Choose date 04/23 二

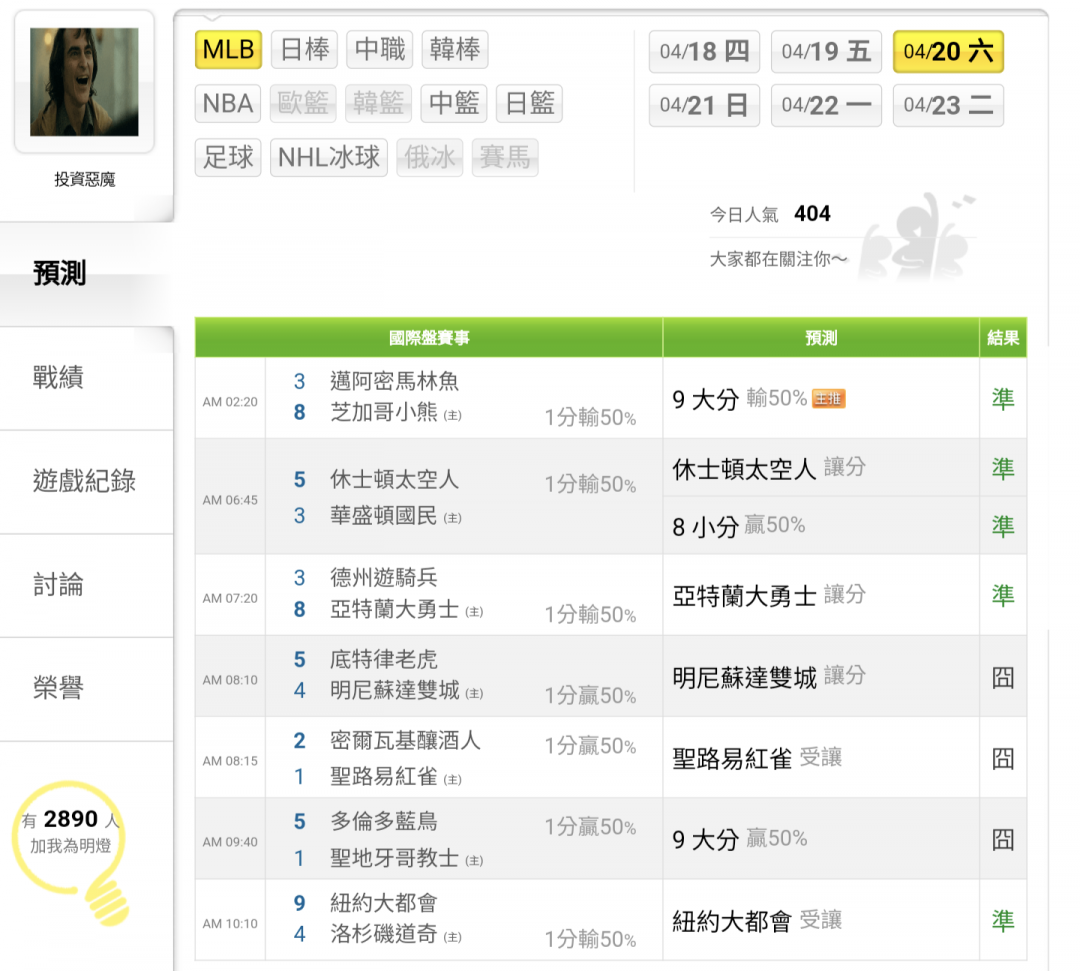coord(948,105)
